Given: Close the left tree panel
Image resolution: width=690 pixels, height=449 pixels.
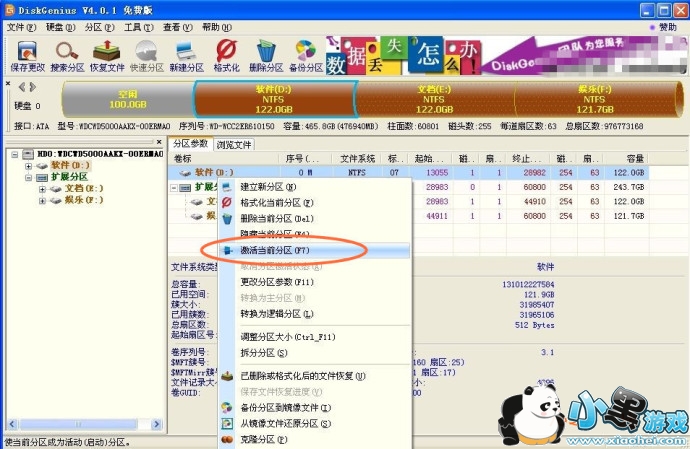Looking at the screenshot, I should tap(159, 142).
